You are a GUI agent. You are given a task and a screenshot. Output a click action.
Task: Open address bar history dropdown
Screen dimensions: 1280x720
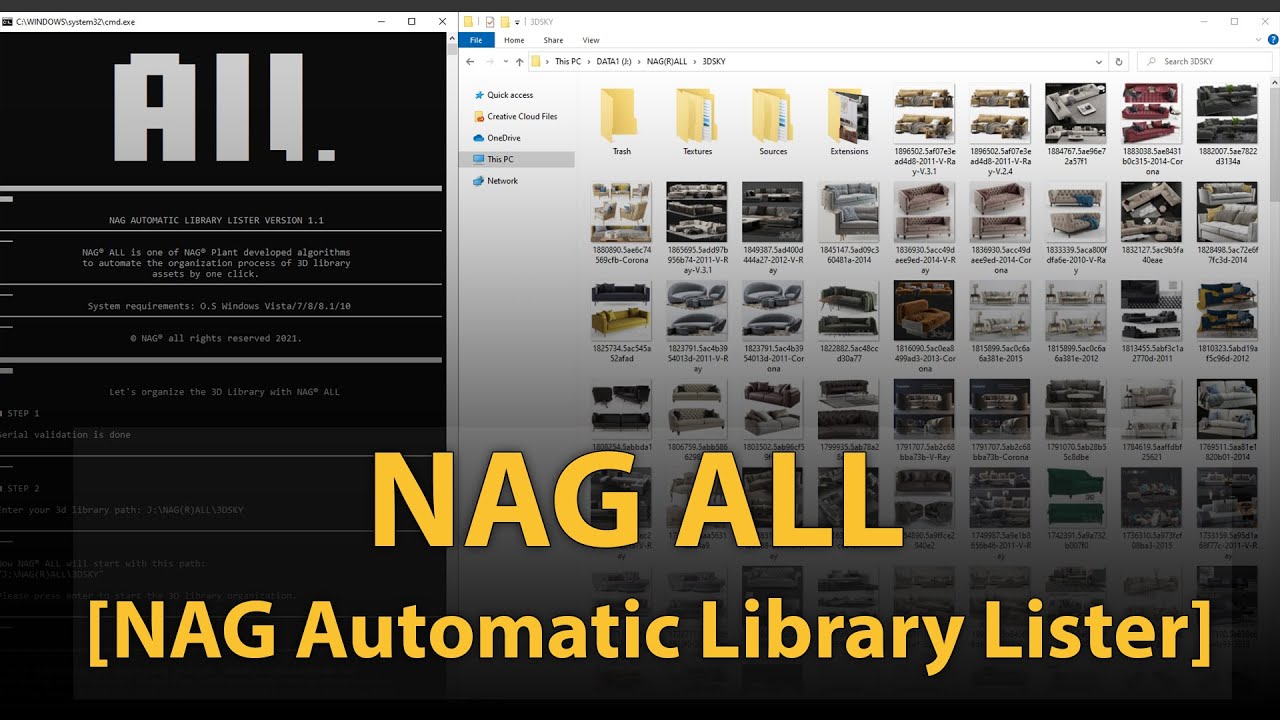[1098, 61]
